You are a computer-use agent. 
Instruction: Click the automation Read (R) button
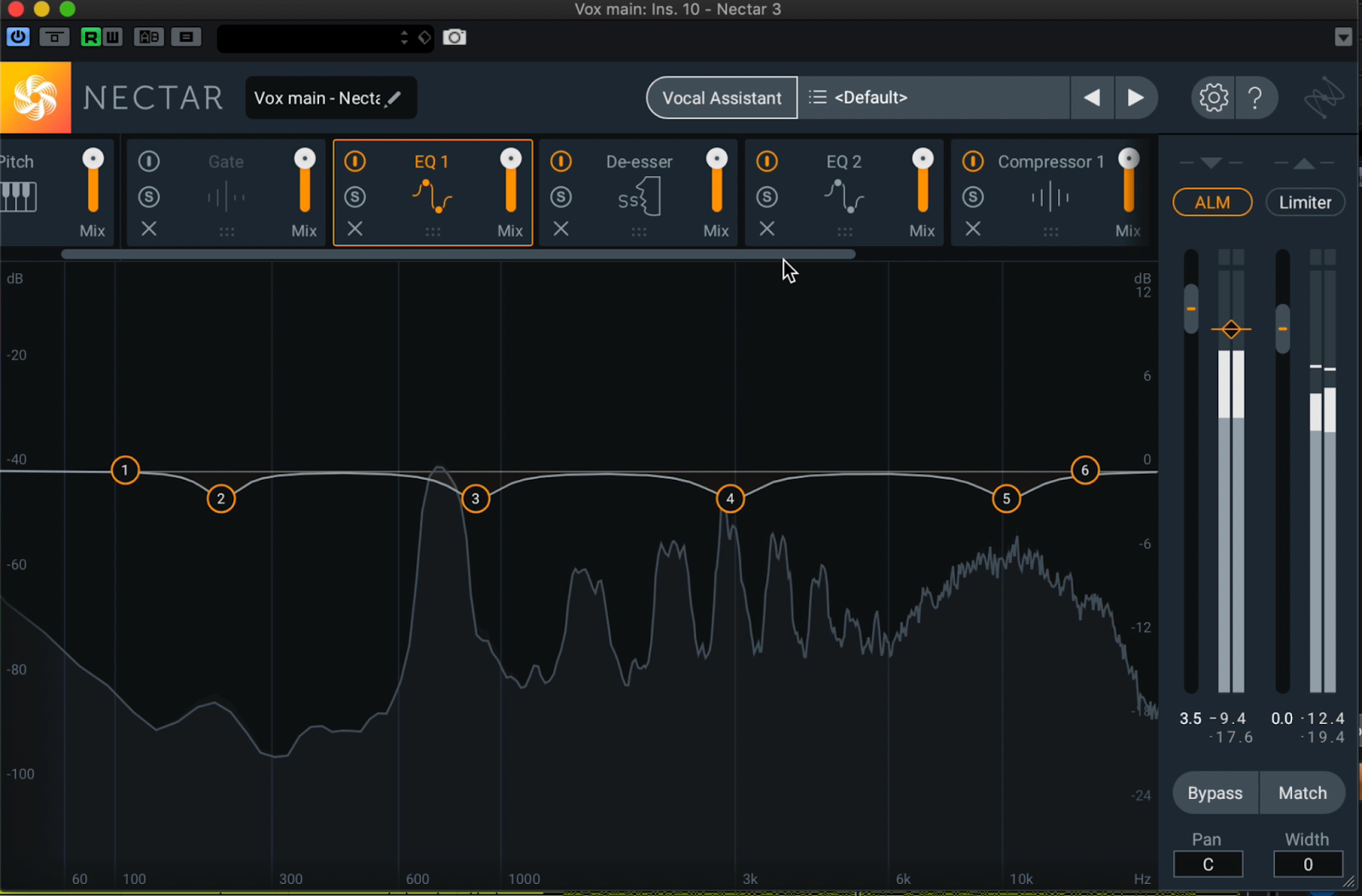(91, 37)
